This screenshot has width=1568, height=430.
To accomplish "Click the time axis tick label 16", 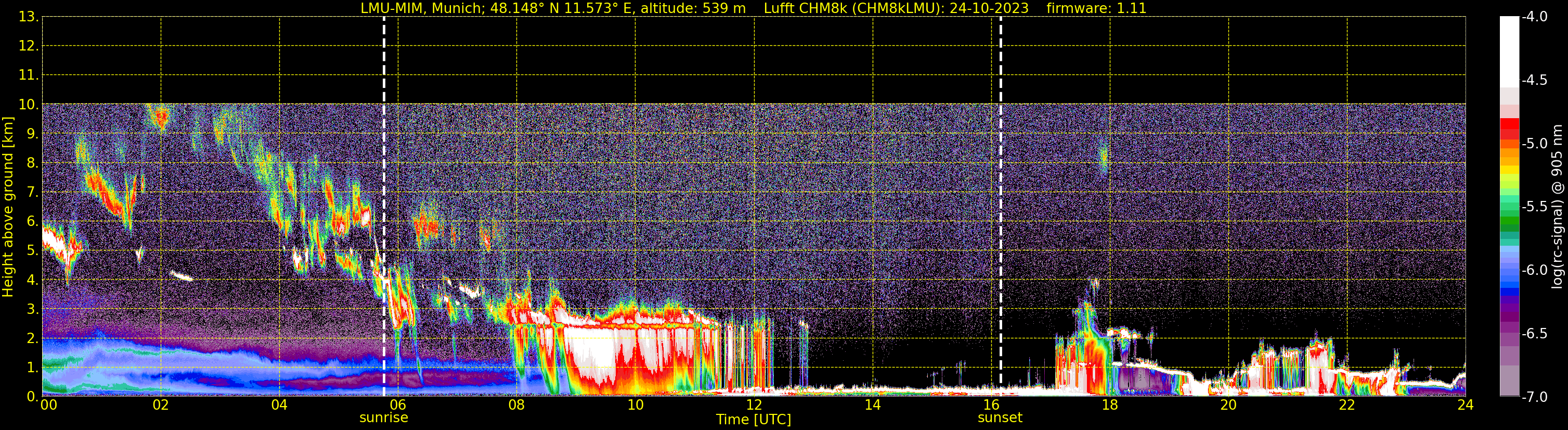I will [x=992, y=406].
